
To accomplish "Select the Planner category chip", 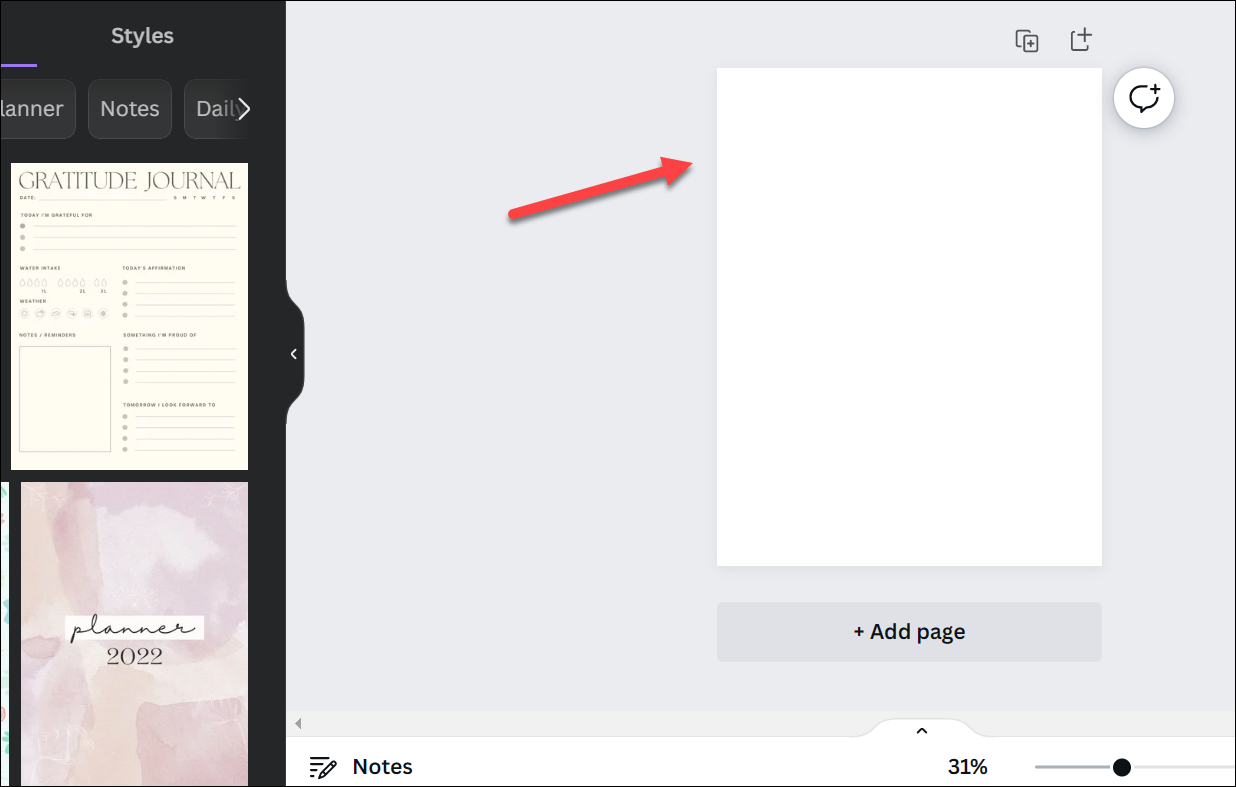I will 32,109.
